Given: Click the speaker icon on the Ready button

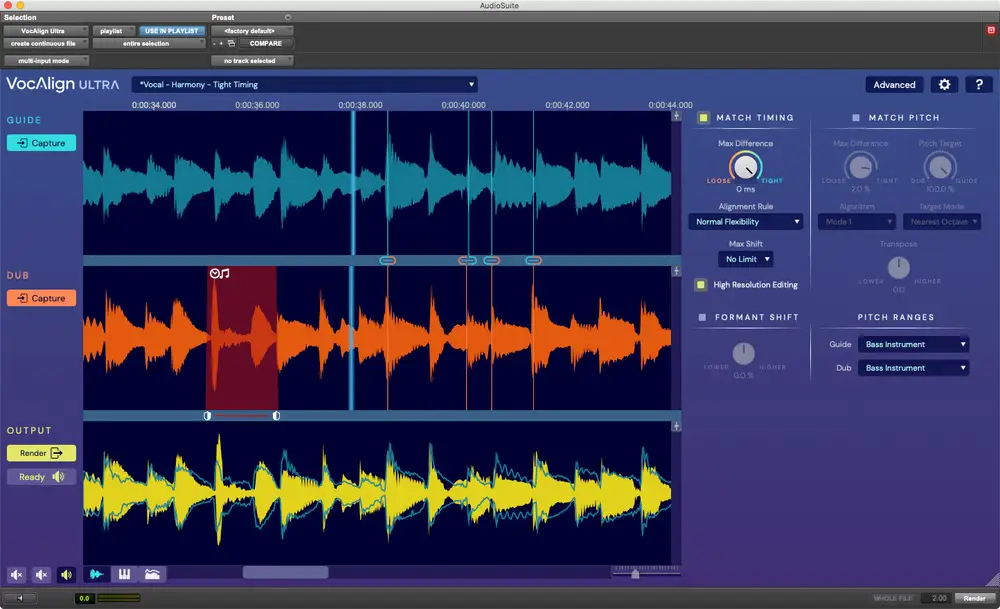Looking at the screenshot, I should pyautogui.click(x=59, y=477).
